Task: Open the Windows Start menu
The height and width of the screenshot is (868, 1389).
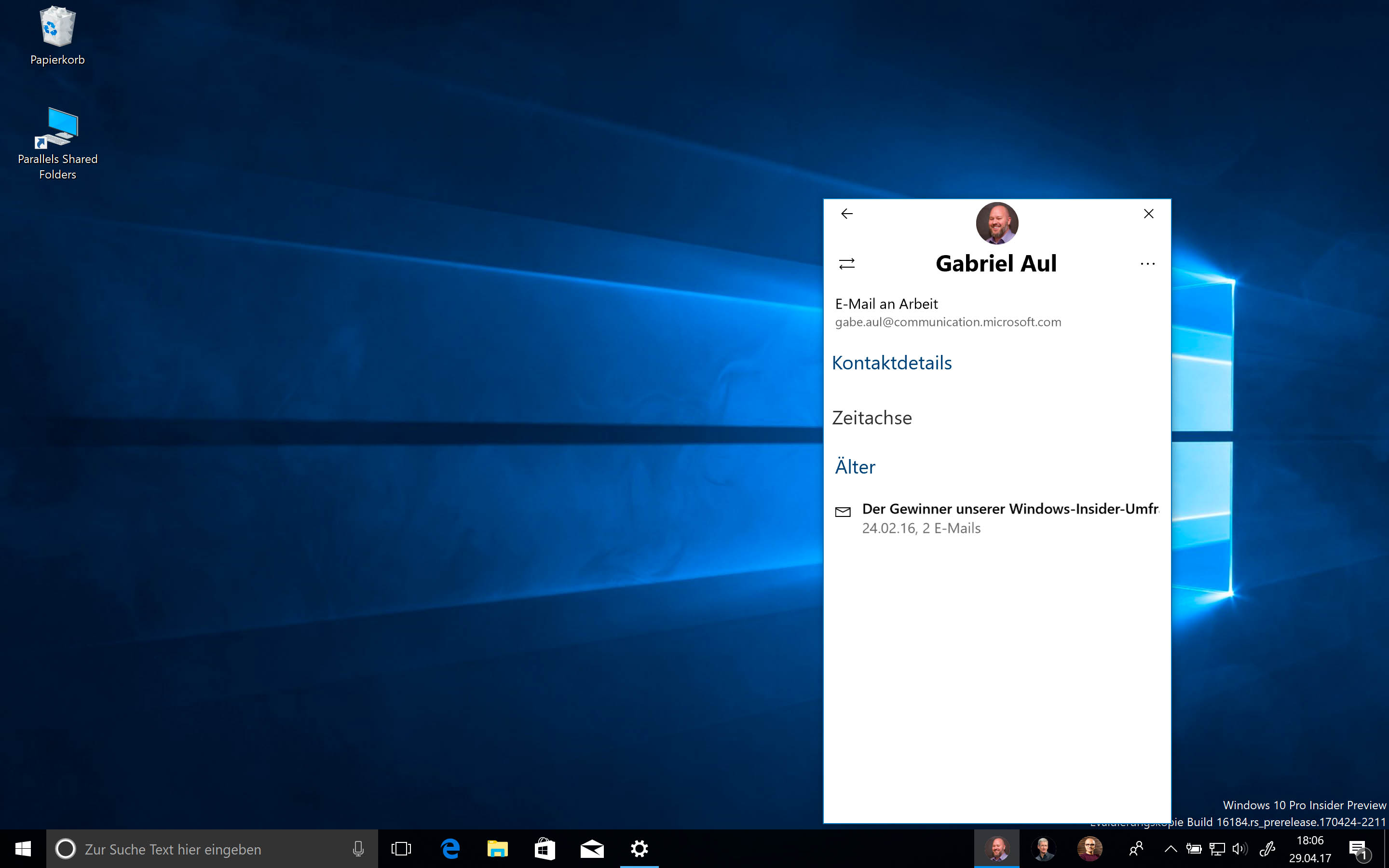Action: 23,849
